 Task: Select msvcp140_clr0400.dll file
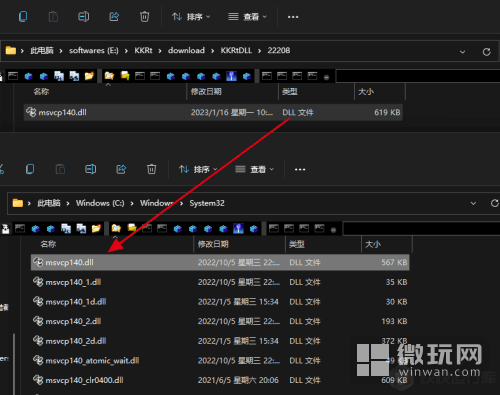[x=220, y=380]
